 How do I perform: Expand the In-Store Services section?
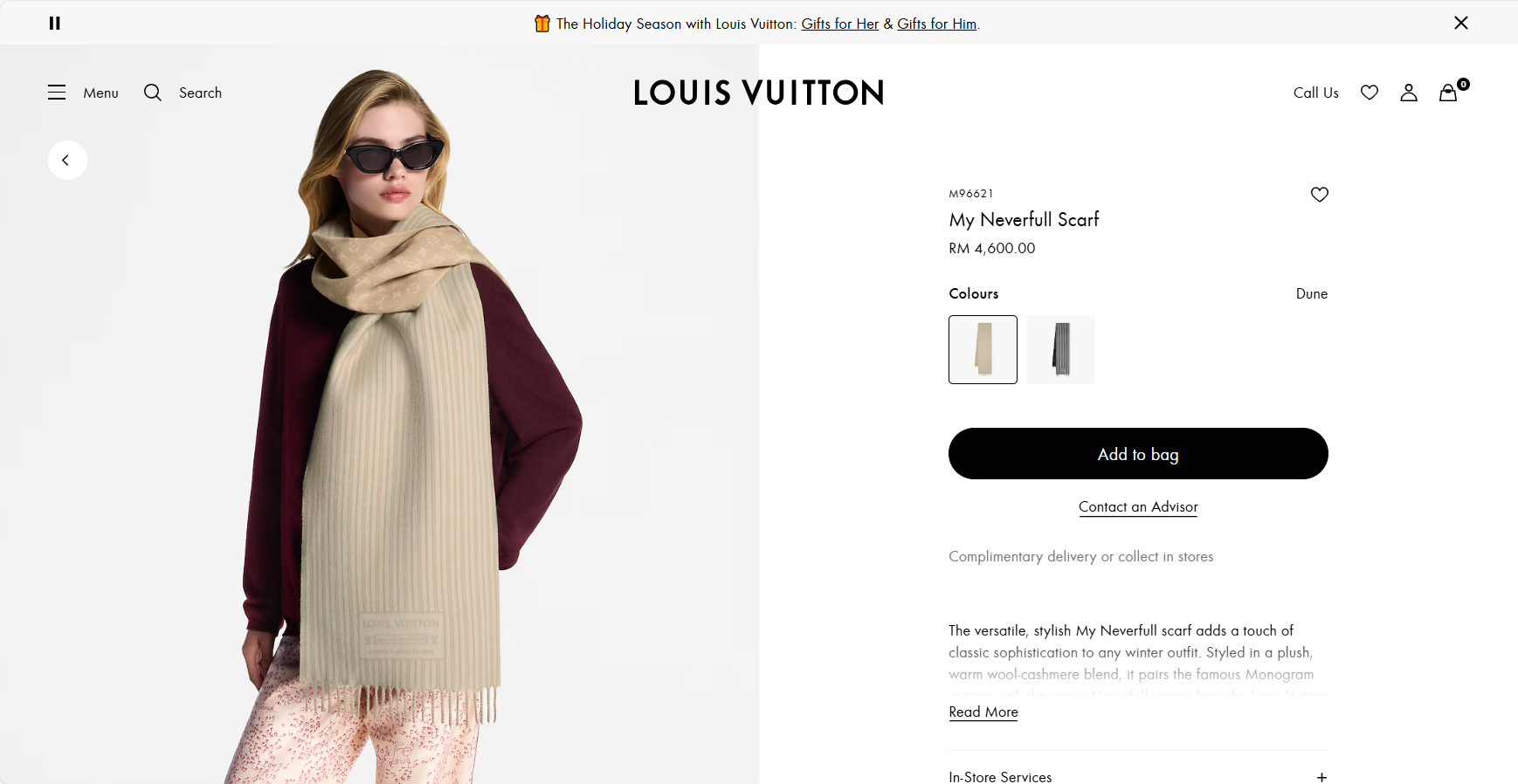1000,776
